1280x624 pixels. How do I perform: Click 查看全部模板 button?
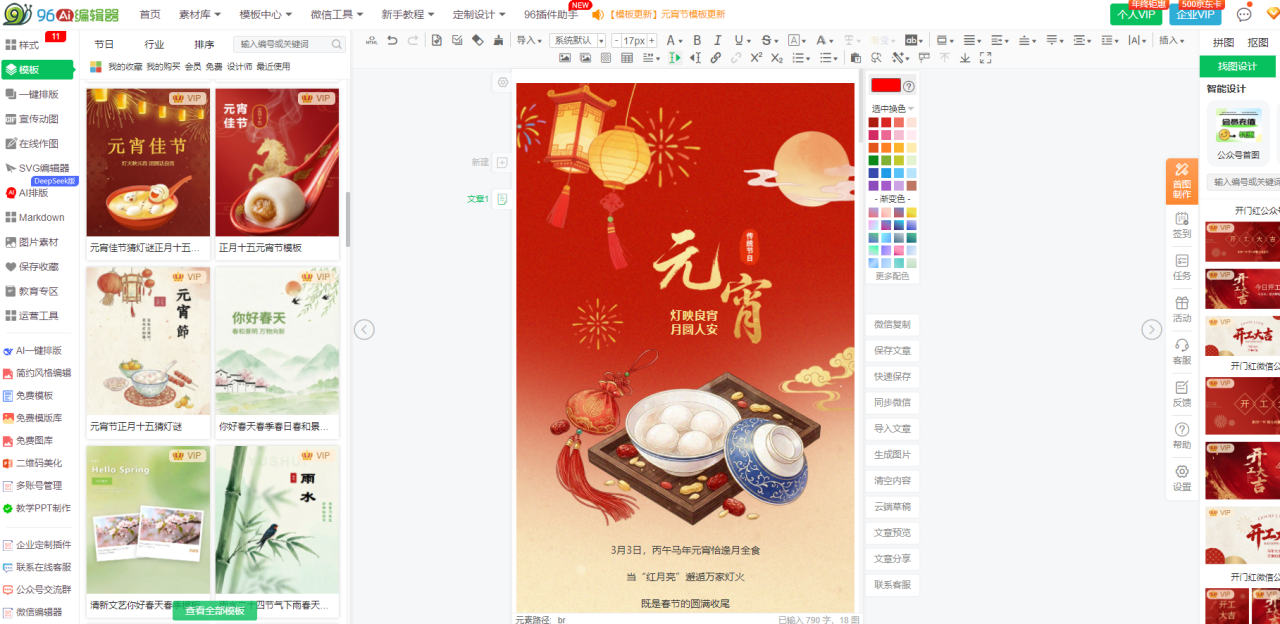(214, 611)
